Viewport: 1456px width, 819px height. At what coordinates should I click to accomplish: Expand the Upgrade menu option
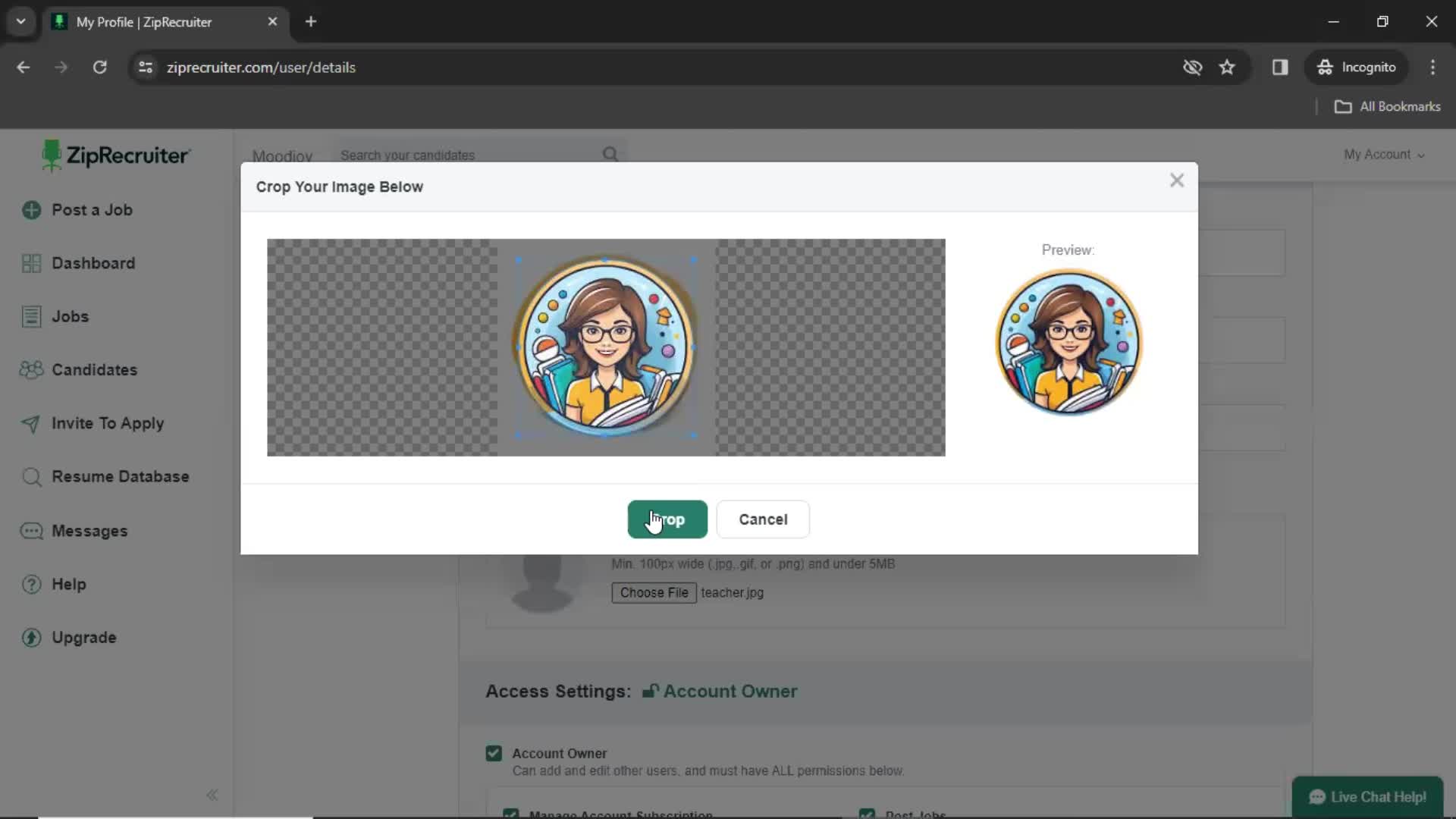84,638
